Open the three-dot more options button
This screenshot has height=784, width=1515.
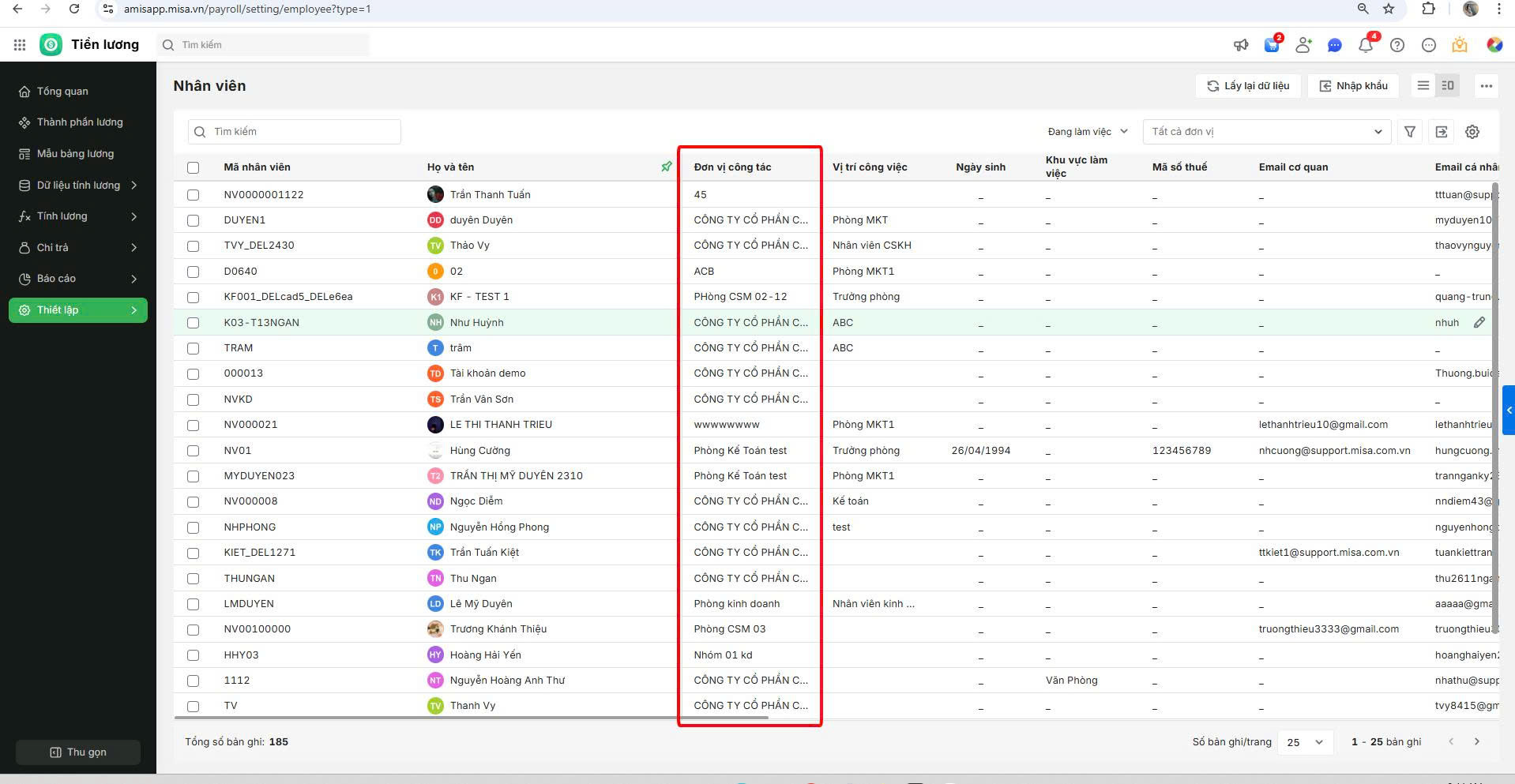pyautogui.click(x=1486, y=86)
